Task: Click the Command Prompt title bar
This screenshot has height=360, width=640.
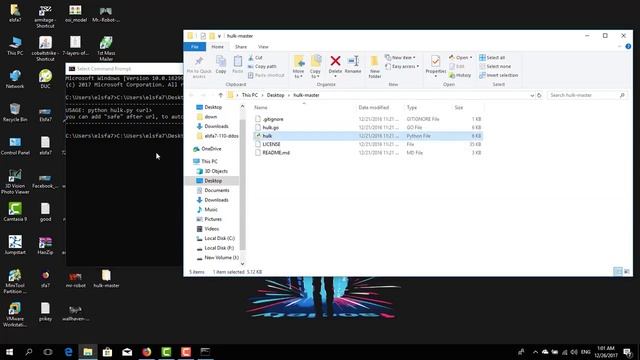Action: tap(124, 69)
